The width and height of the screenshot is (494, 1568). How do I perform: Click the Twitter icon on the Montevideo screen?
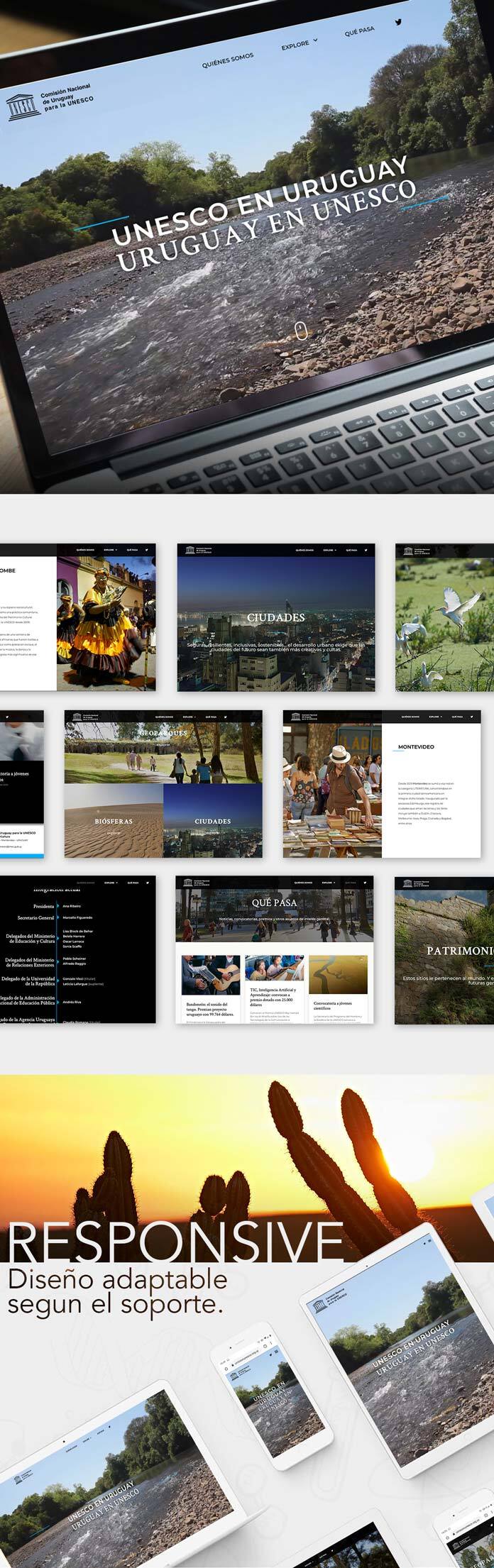coord(472,717)
